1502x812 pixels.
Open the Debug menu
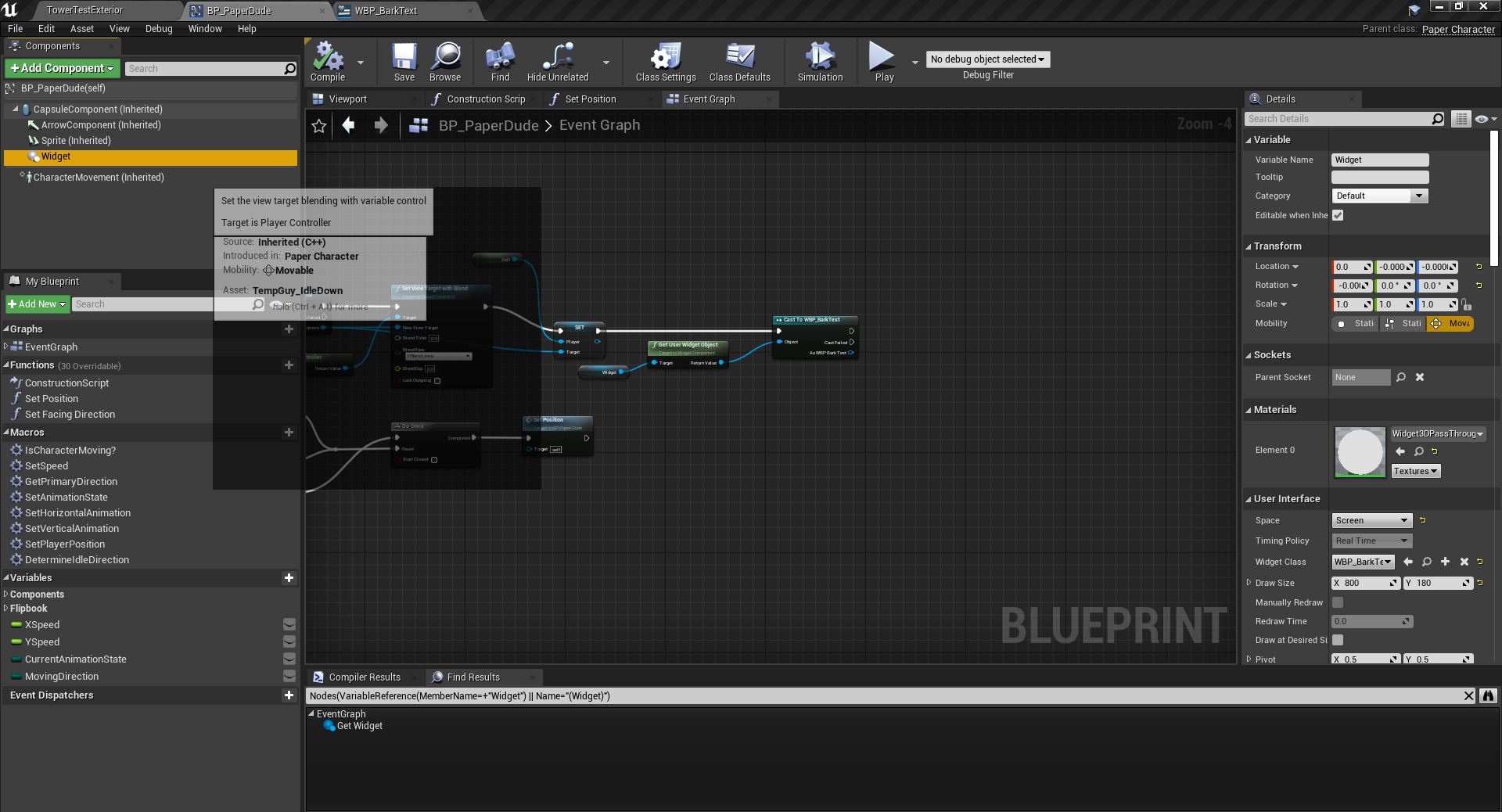click(x=159, y=29)
